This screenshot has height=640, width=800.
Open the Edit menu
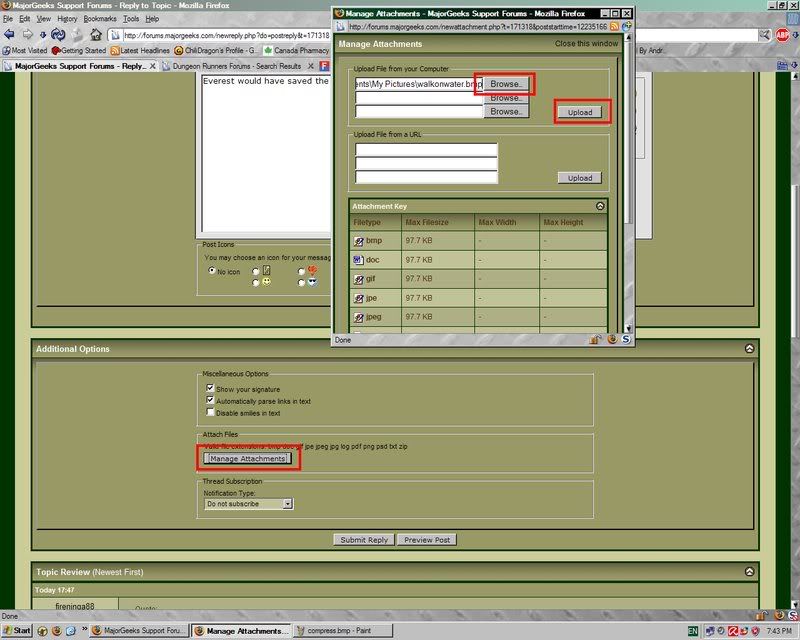click(x=24, y=19)
